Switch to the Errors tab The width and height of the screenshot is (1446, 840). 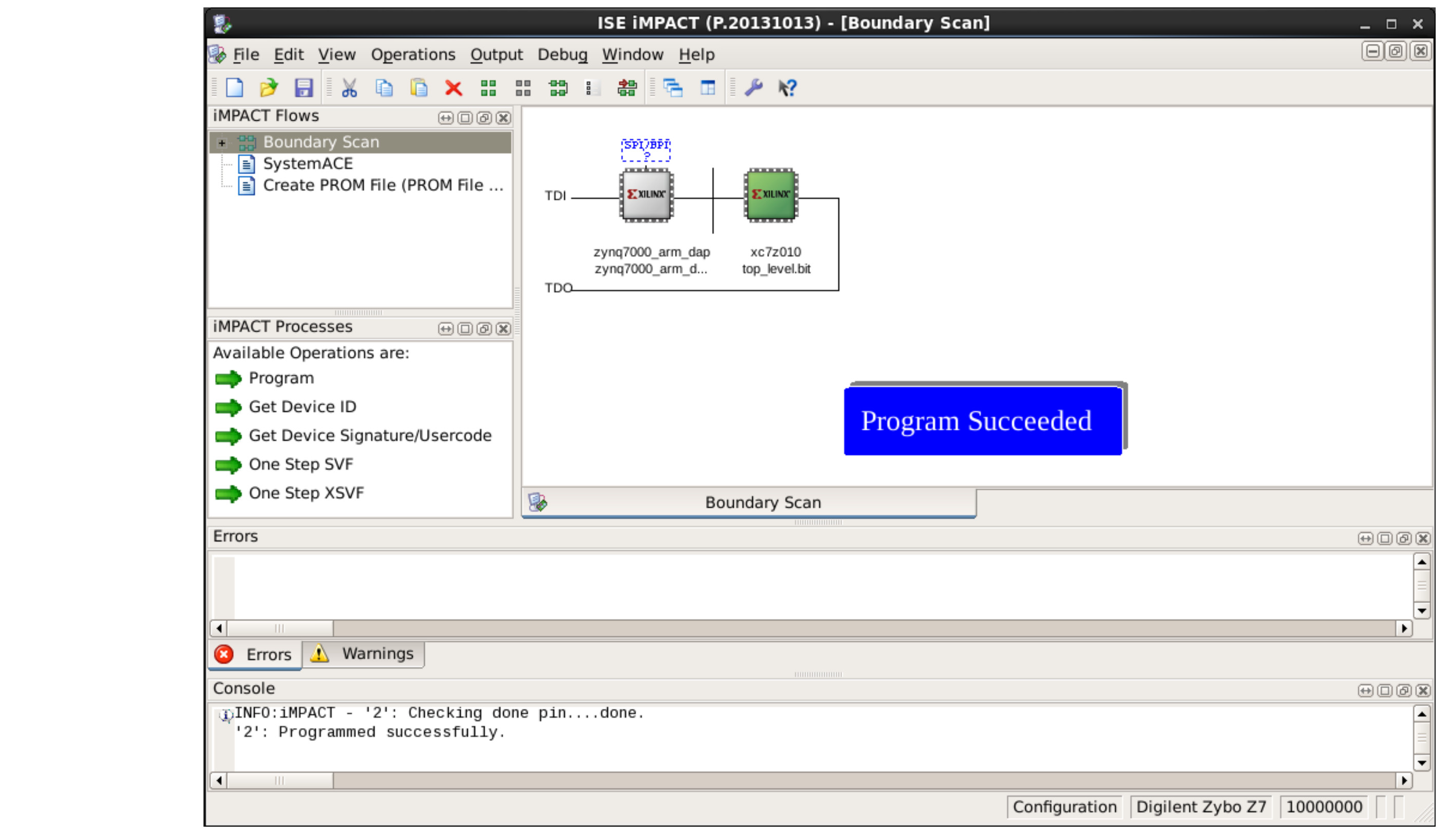255,656
